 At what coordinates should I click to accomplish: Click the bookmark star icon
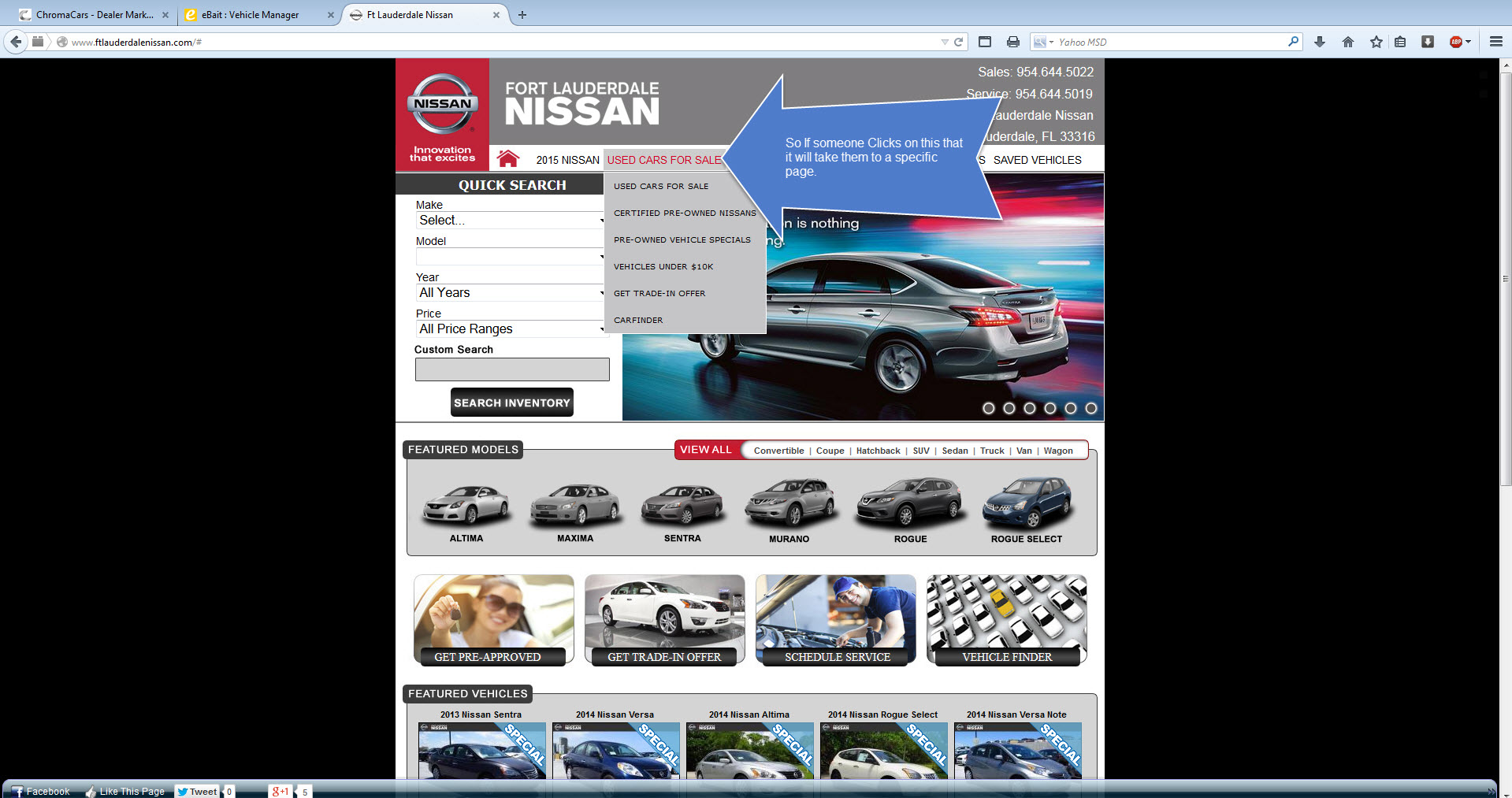[x=1376, y=42]
